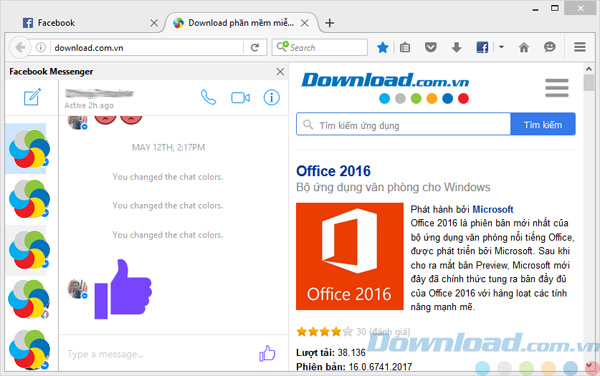The width and height of the screenshot is (600, 376).
Task: Show bookmarks list icon in toolbar
Action: click(x=405, y=47)
